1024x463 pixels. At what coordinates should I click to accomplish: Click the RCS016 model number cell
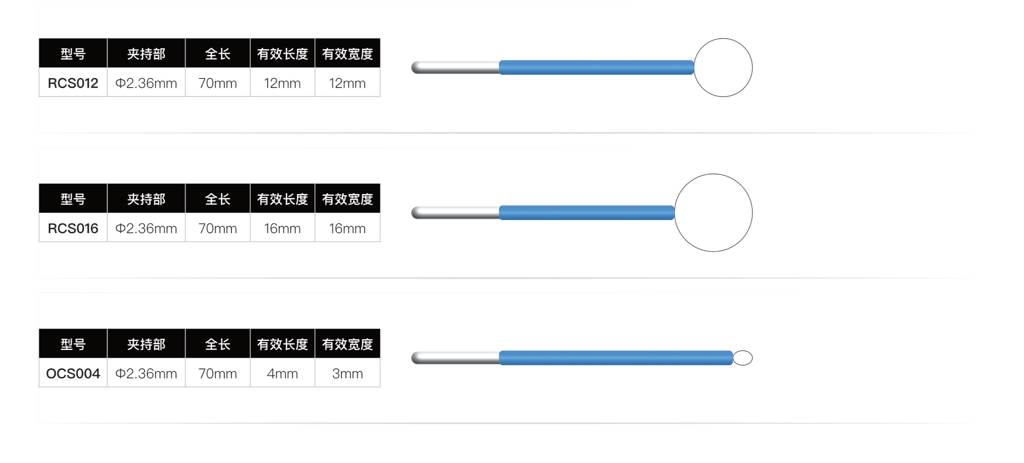[x=73, y=228]
